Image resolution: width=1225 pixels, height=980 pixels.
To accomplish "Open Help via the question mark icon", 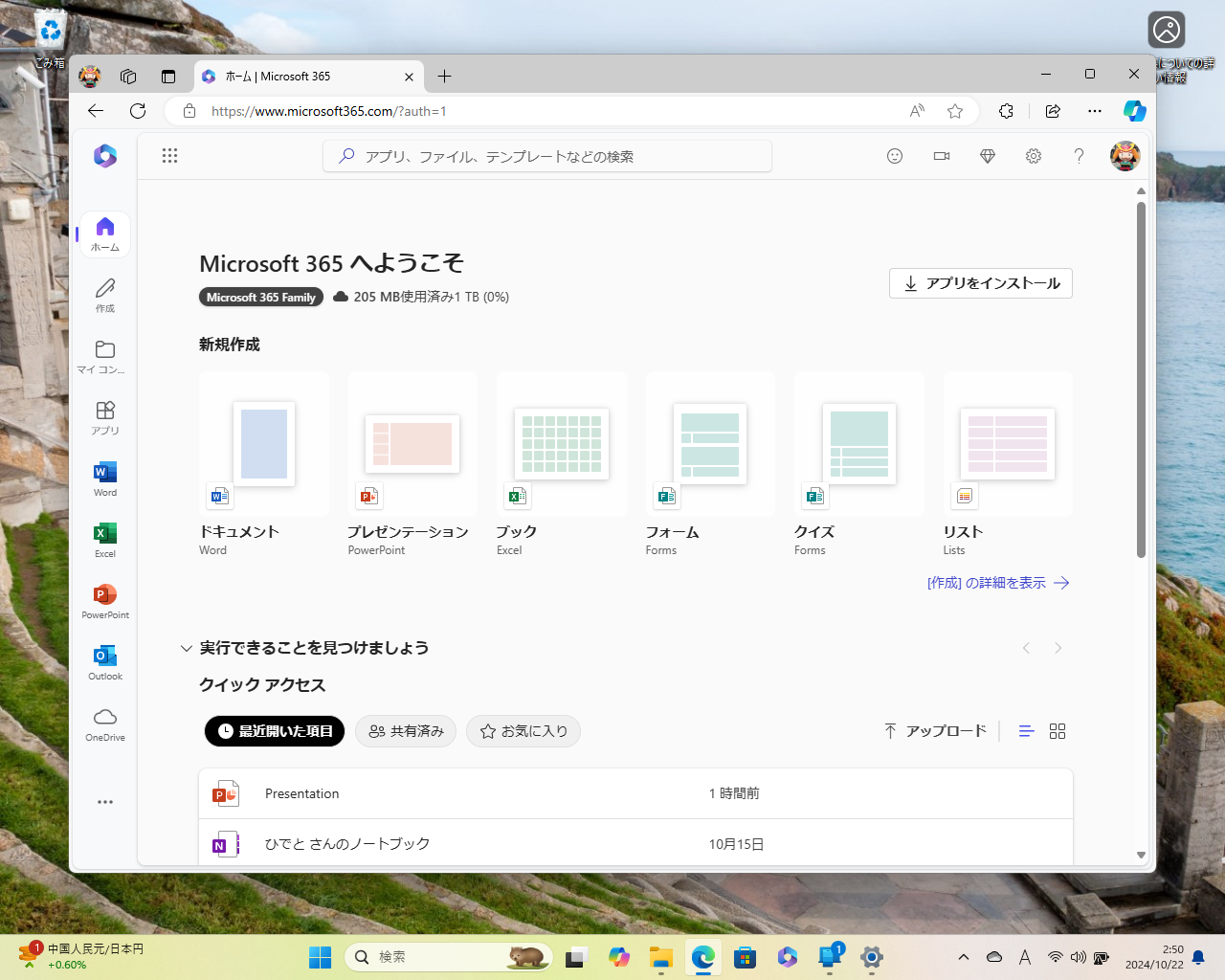I will point(1079,155).
